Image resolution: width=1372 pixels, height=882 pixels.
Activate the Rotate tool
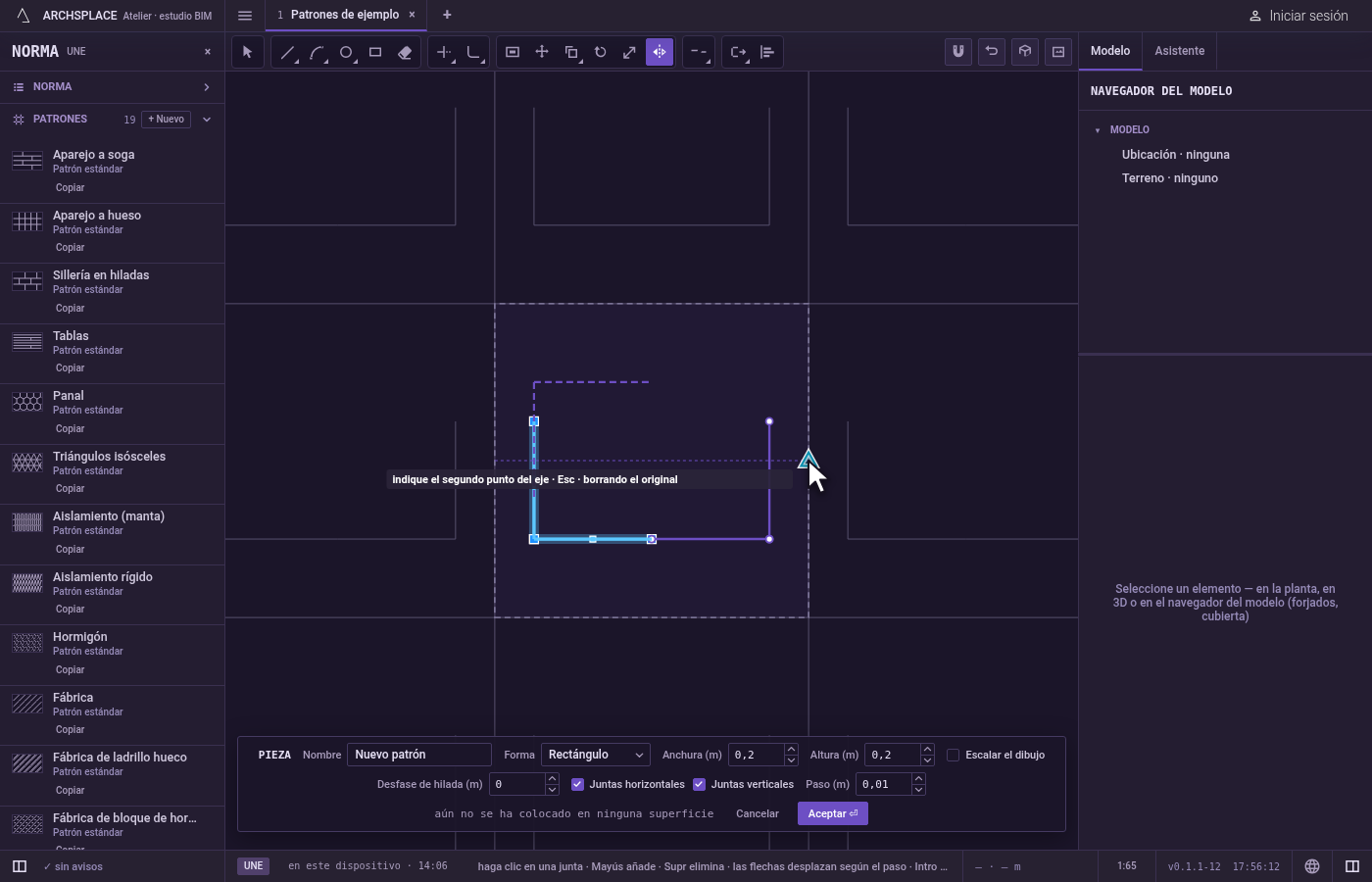[601, 52]
